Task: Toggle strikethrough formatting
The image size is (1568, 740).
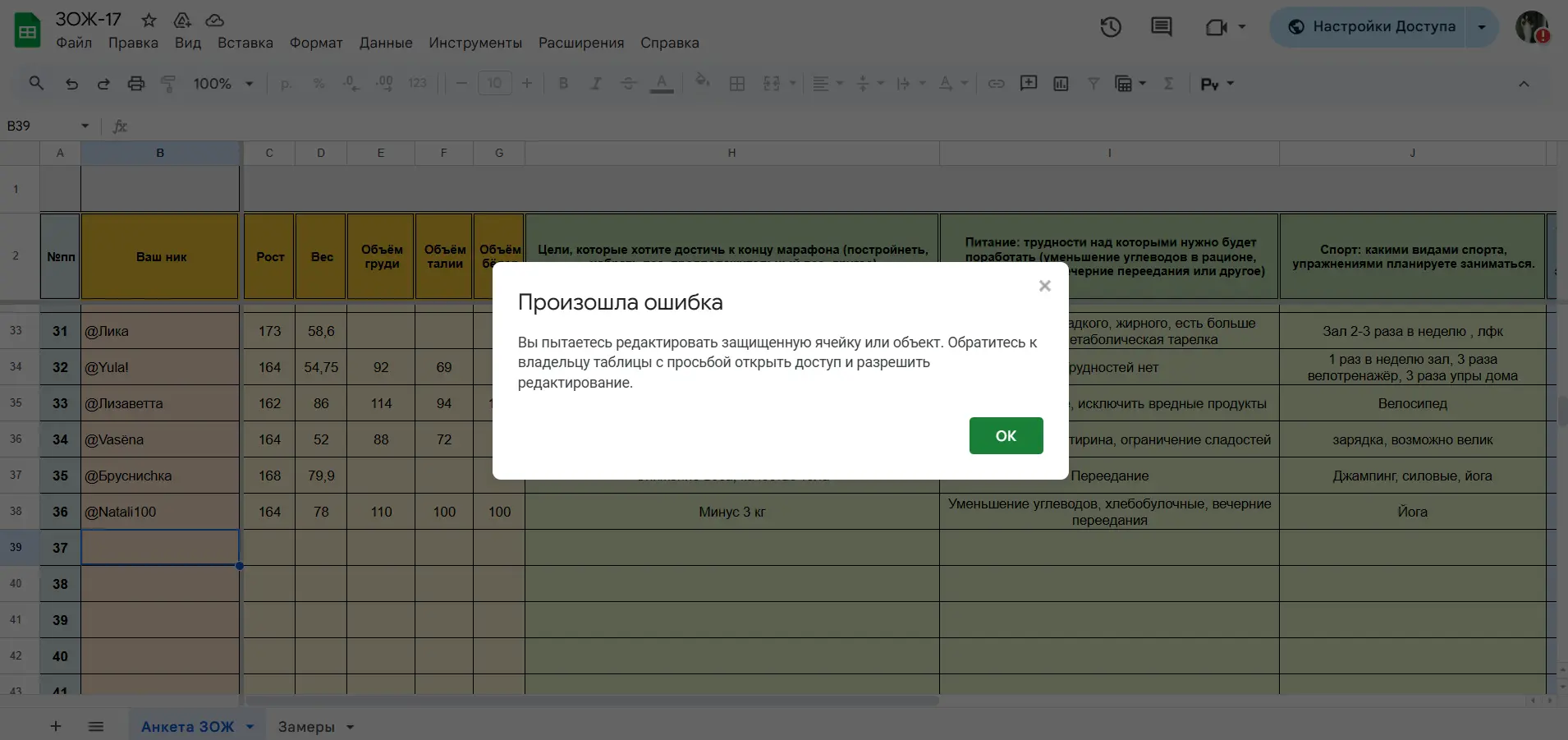Action: (x=628, y=83)
